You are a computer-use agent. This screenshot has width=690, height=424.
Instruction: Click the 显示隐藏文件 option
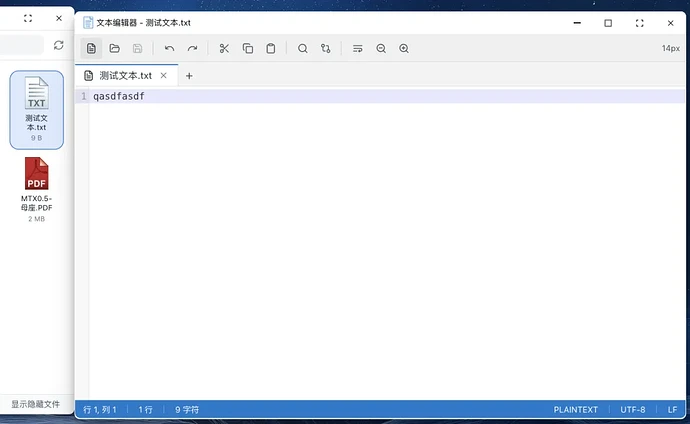coord(36,405)
